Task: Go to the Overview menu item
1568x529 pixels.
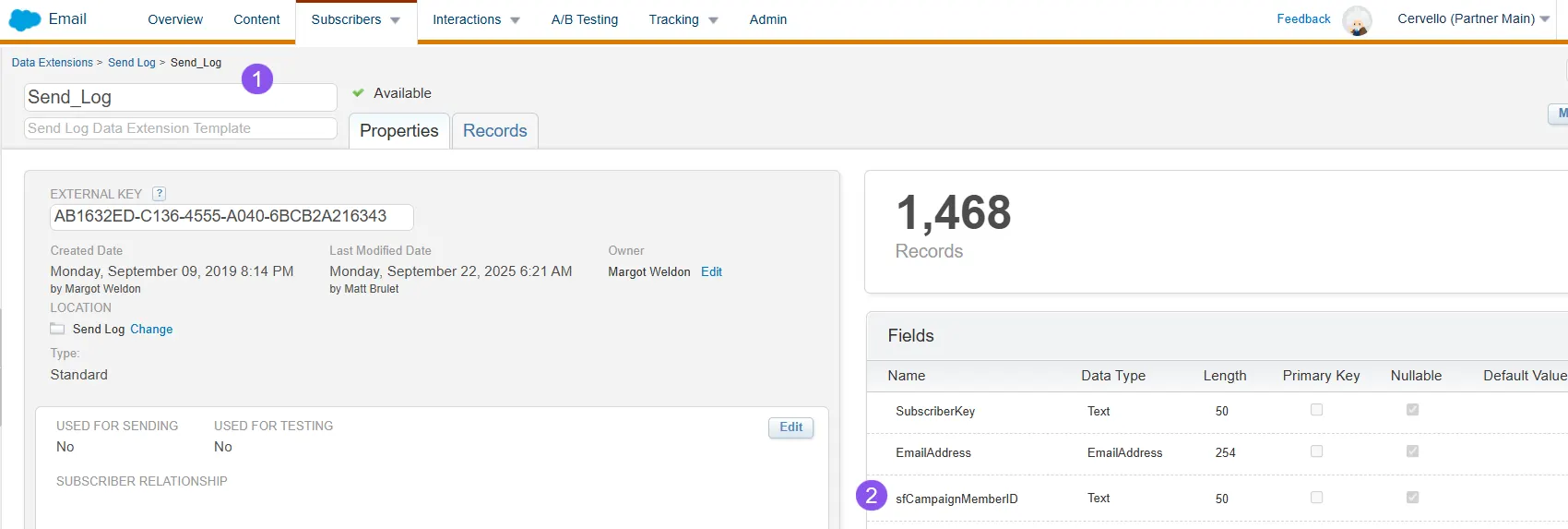Action: [175, 19]
